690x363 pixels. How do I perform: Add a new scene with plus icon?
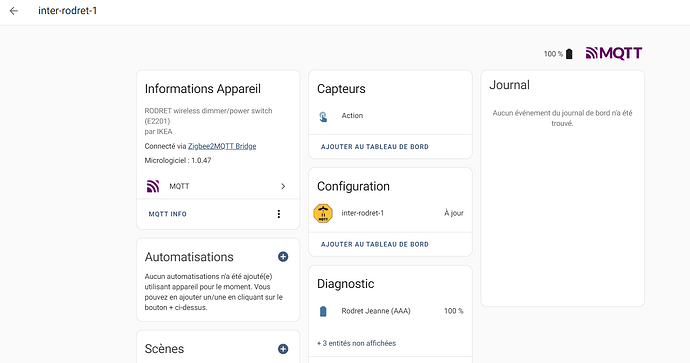click(x=283, y=349)
